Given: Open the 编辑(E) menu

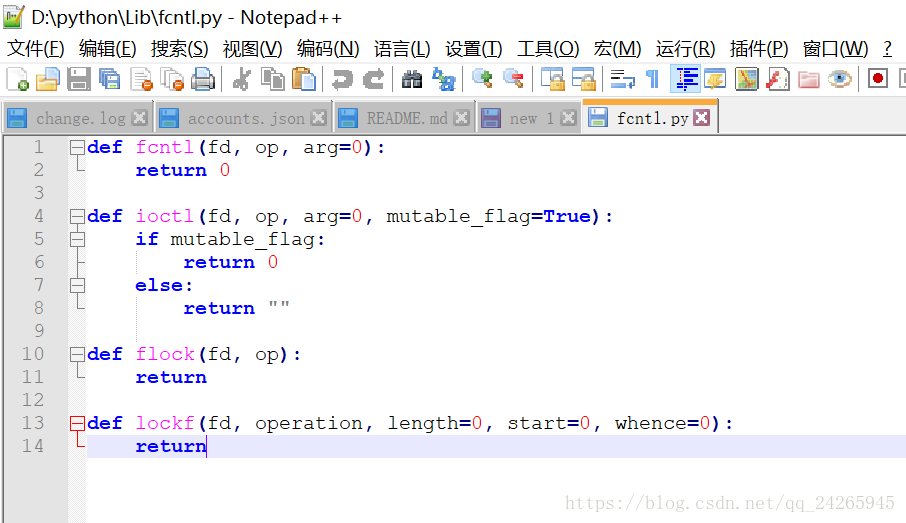Looking at the screenshot, I should 107,49.
